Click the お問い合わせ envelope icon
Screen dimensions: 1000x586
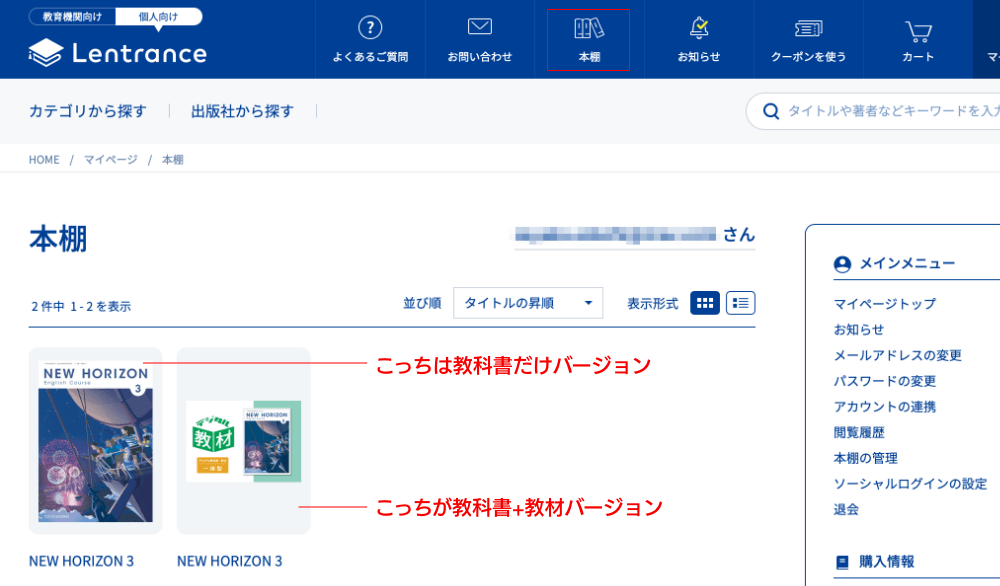(x=480, y=27)
